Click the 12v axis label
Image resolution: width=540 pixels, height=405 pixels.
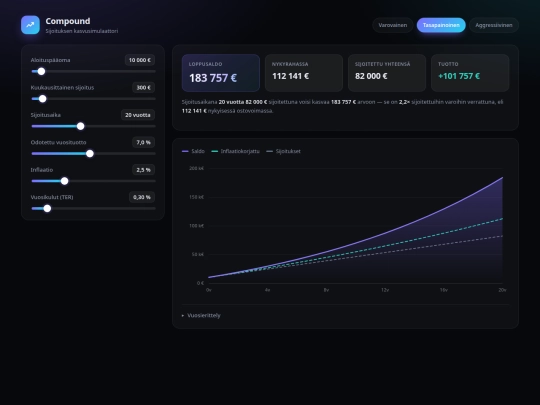point(385,290)
